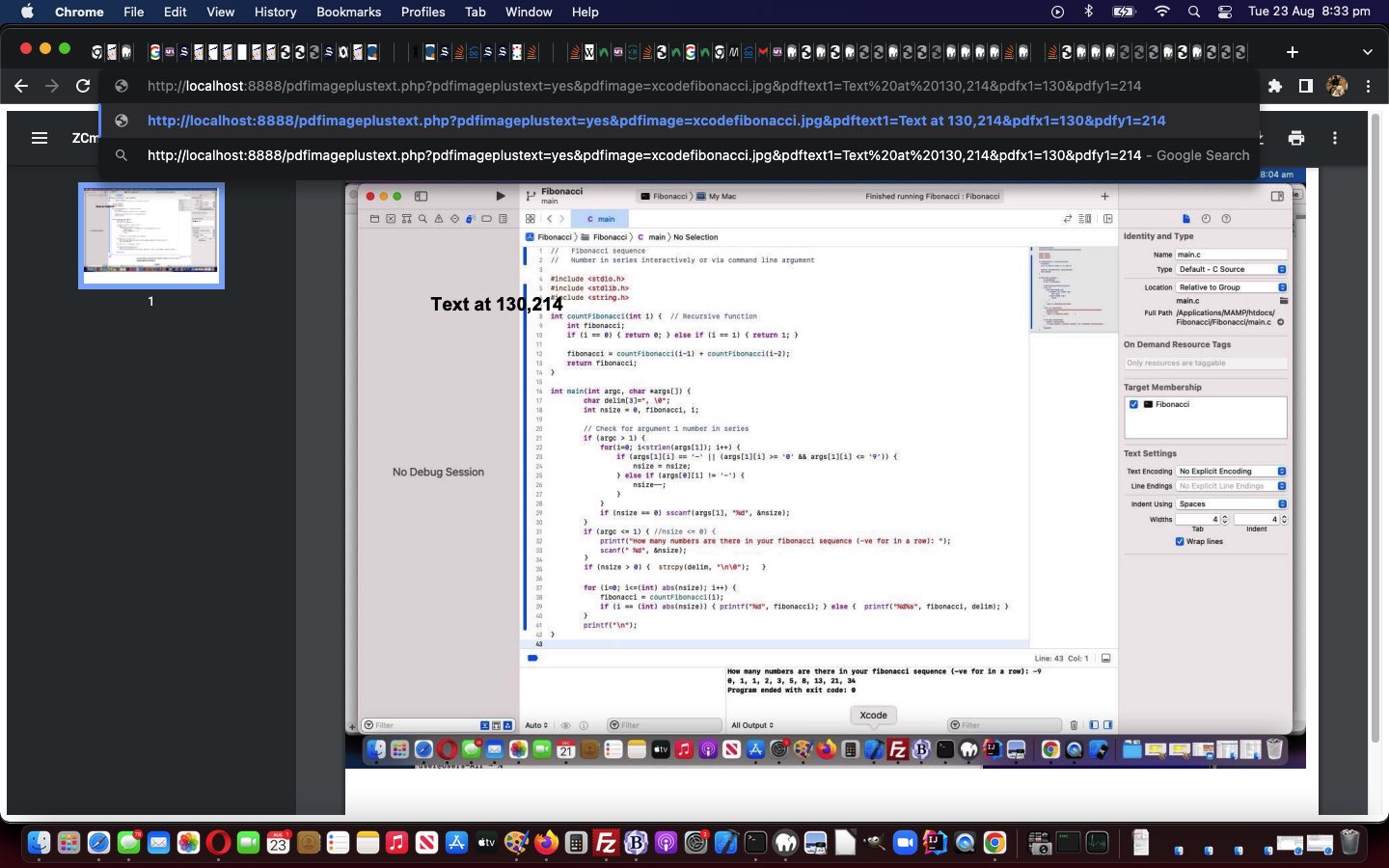The image size is (1389, 868).
Task: Open the Chrome profile avatar menu
Action: [x=1337, y=86]
